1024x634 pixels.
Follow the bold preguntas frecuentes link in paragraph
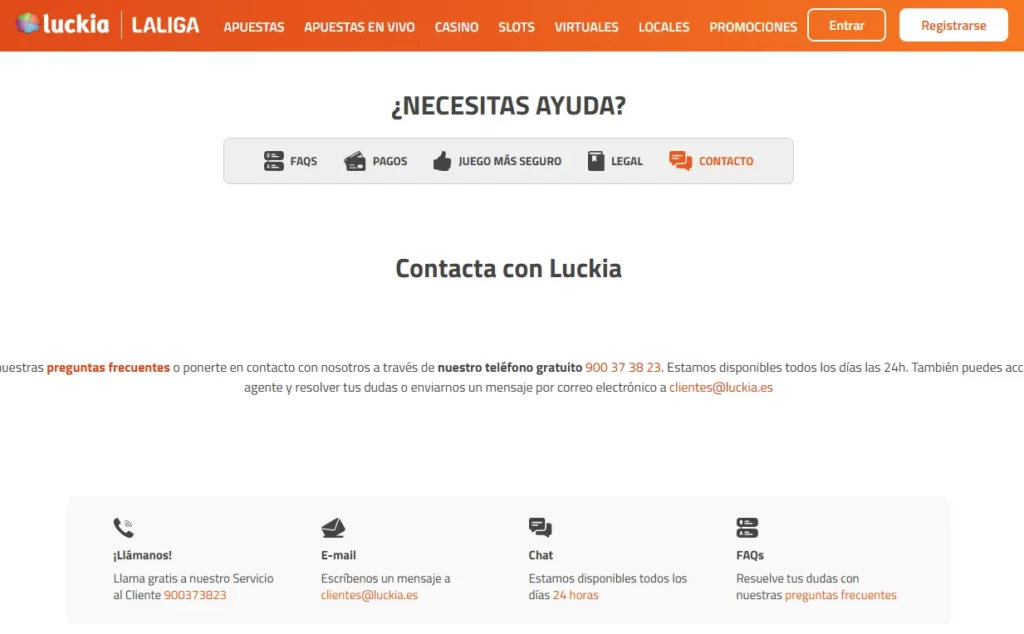(x=108, y=368)
